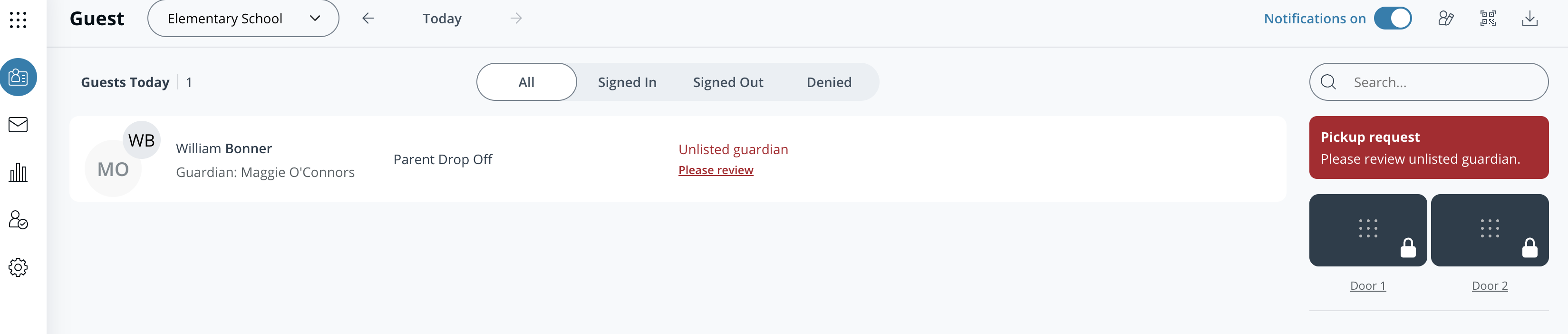Open the verified users sidebar icon

18,220
